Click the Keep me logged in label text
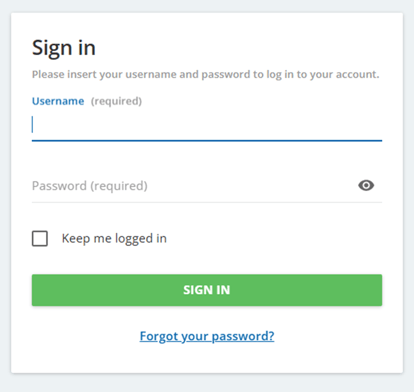 click(x=114, y=239)
